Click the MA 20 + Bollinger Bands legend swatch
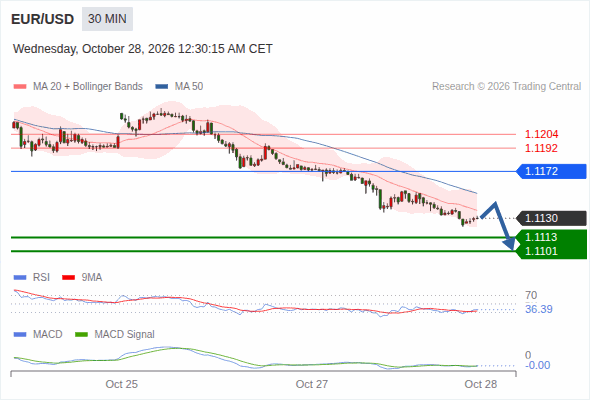This screenshot has height=400, width=590. pyautogui.click(x=20, y=87)
